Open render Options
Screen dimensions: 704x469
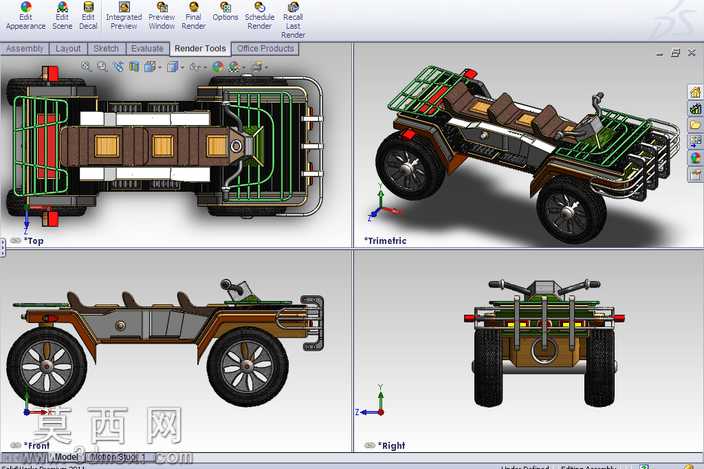(x=225, y=12)
